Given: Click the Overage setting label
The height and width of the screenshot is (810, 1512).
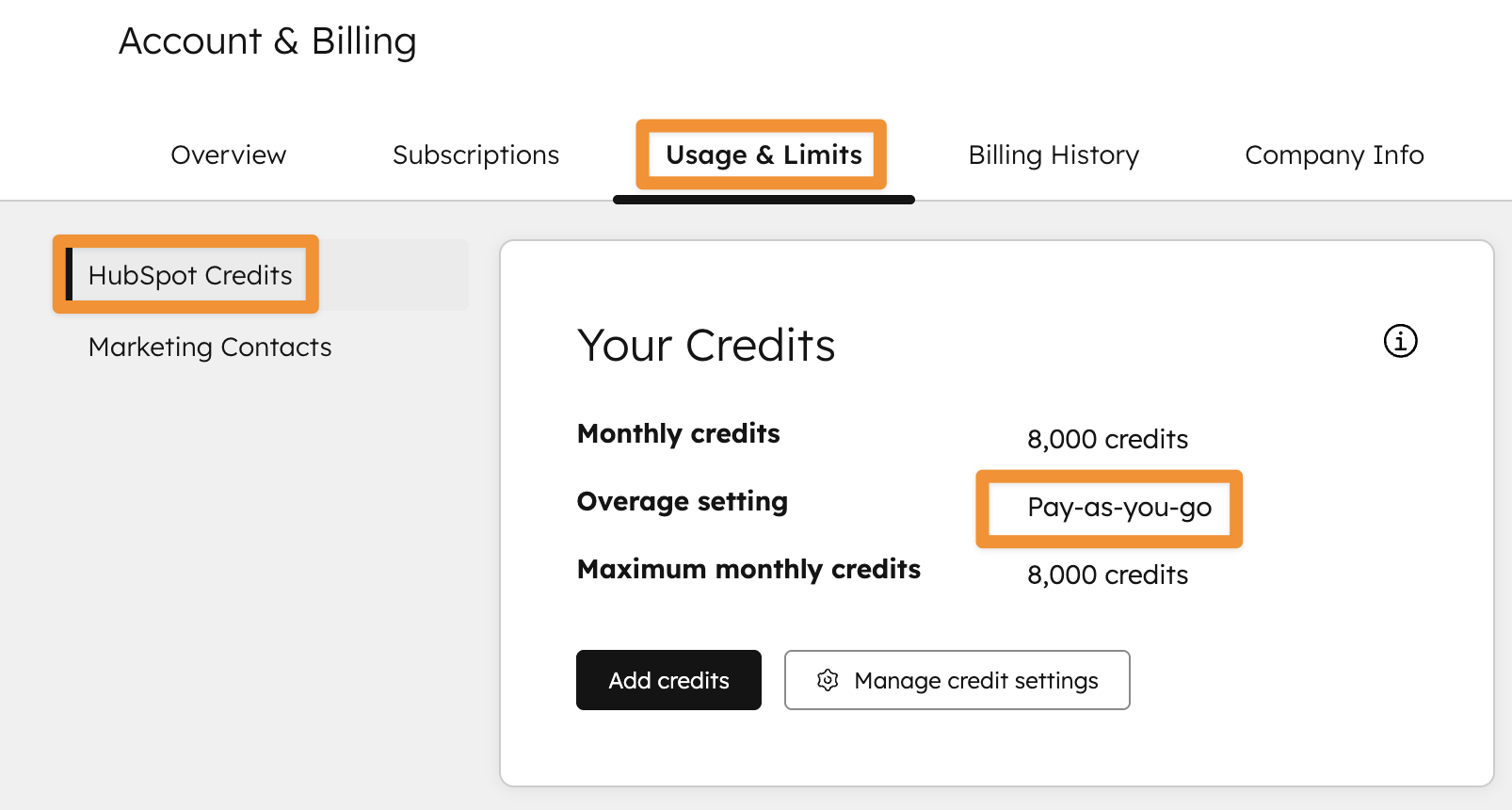Looking at the screenshot, I should click(x=682, y=501).
